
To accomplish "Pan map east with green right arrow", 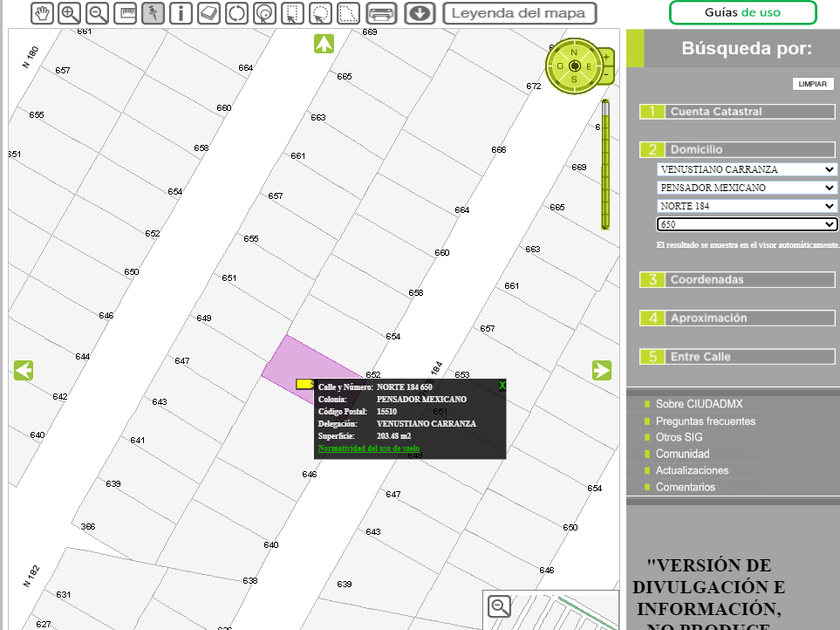I will point(601,370).
